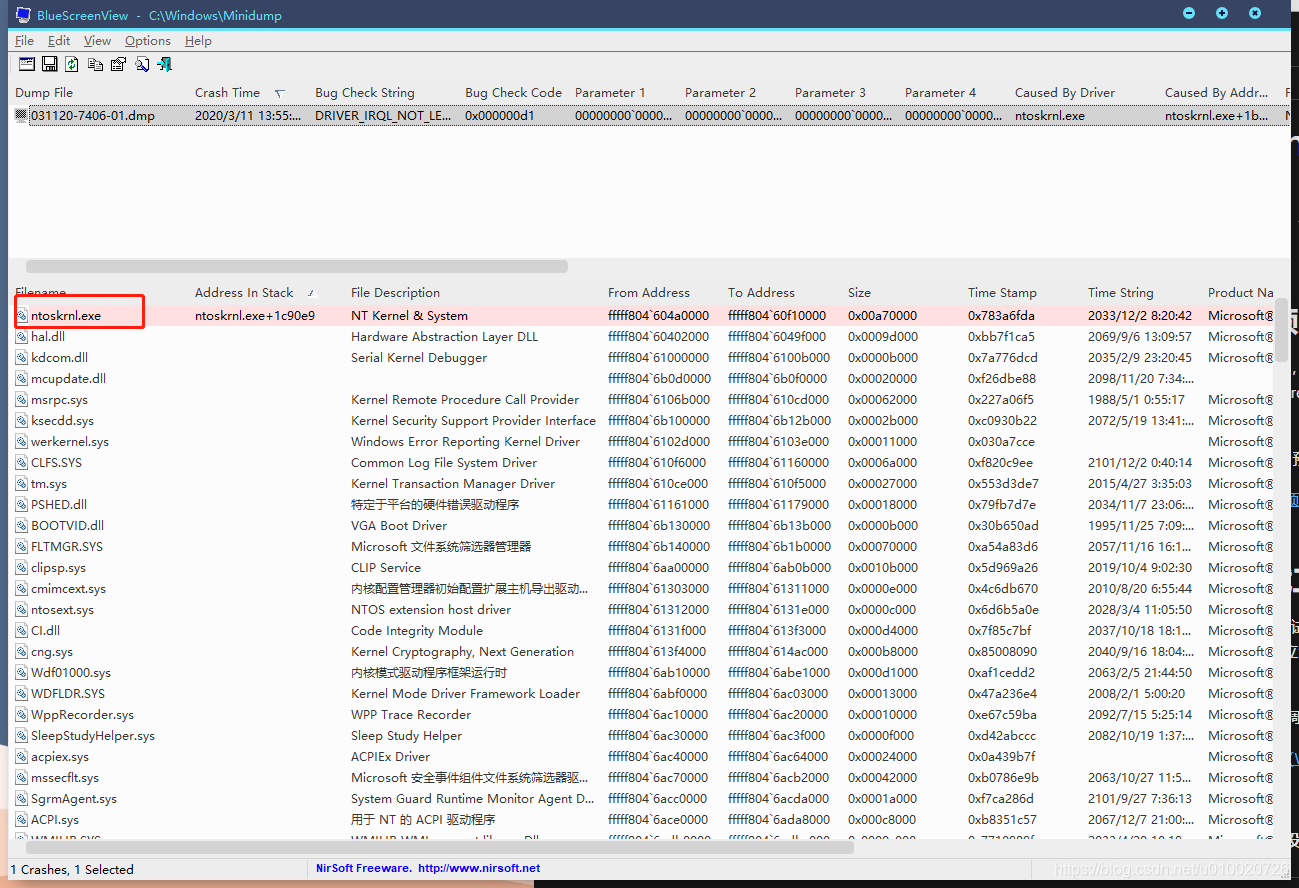Screen dimensions: 1299x888
Task: Select the Sleep Study Helper description
Action: click(x=406, y=736)
